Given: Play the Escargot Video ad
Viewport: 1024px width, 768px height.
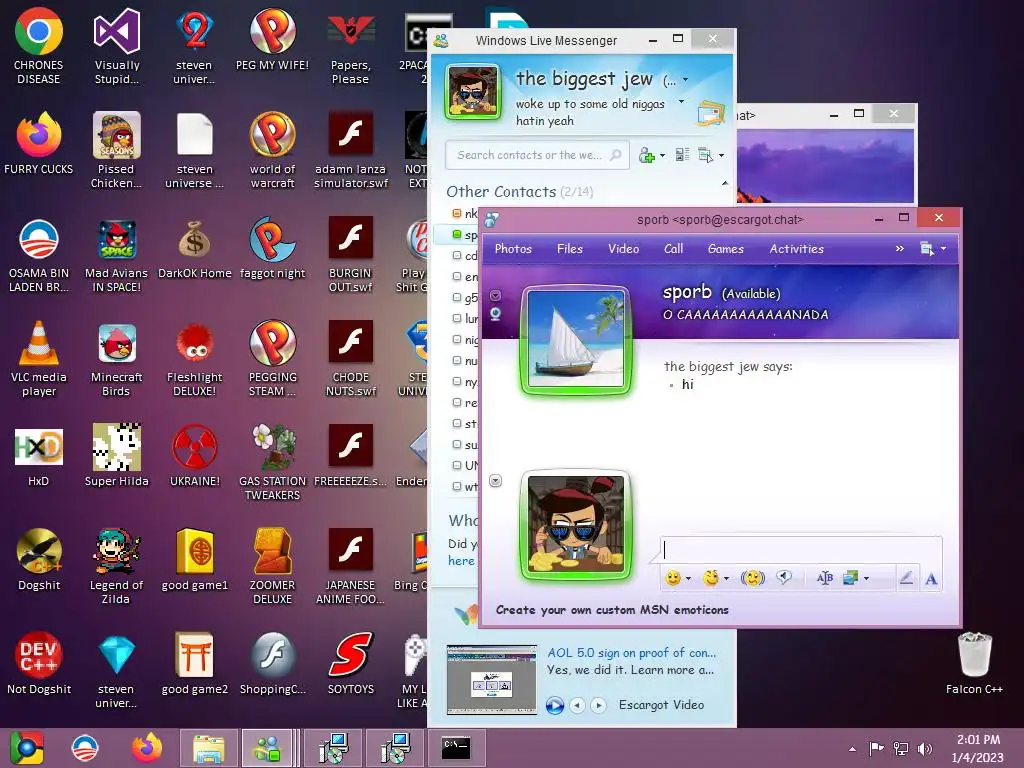Looking at the screenshot, I should coord(554,705).
